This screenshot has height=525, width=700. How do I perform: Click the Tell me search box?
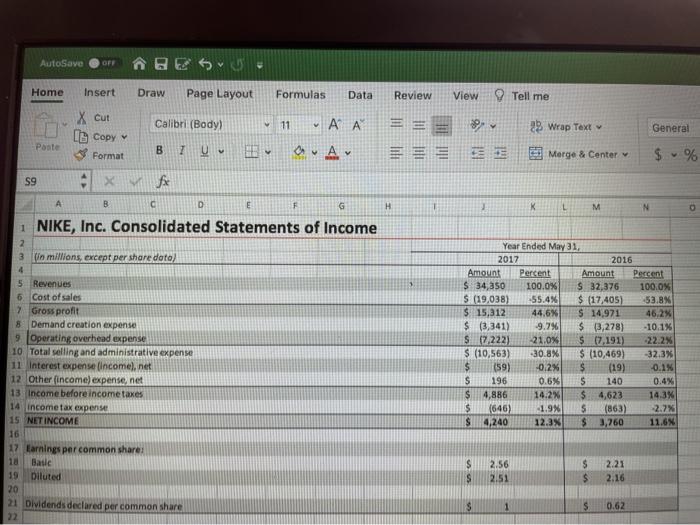(x=522, y=96)
